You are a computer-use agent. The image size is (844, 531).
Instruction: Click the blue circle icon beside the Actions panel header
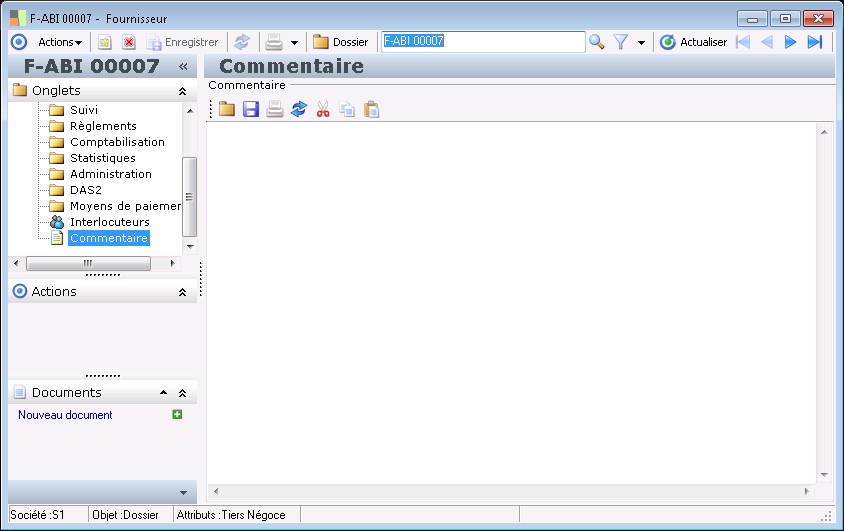[x=20, y=291]
